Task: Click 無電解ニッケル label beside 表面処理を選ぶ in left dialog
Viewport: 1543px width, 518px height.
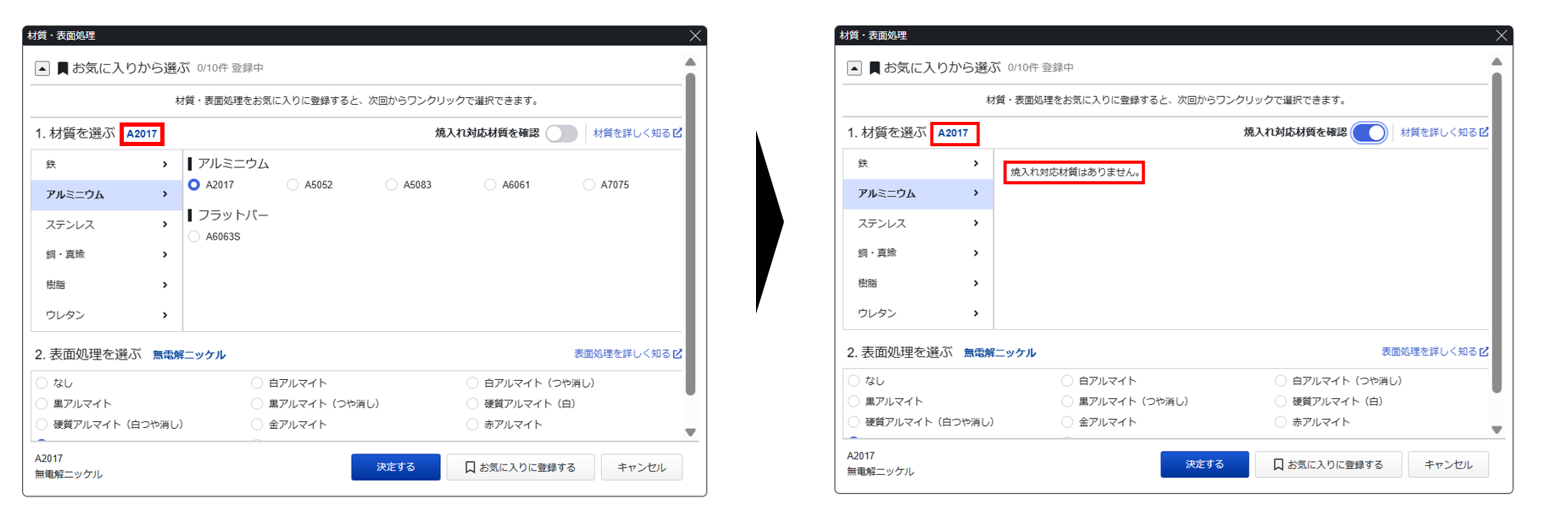Action: [x=189, y=354]
